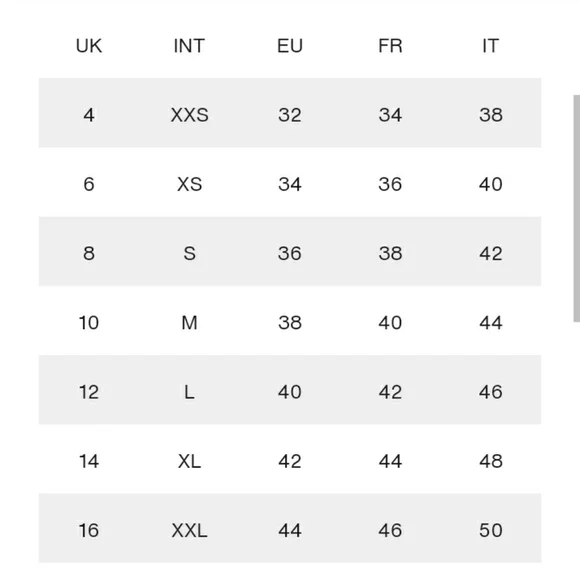Screen dimensions: 580x578
Task: Select UK size 6 cell
Action: 89,184
